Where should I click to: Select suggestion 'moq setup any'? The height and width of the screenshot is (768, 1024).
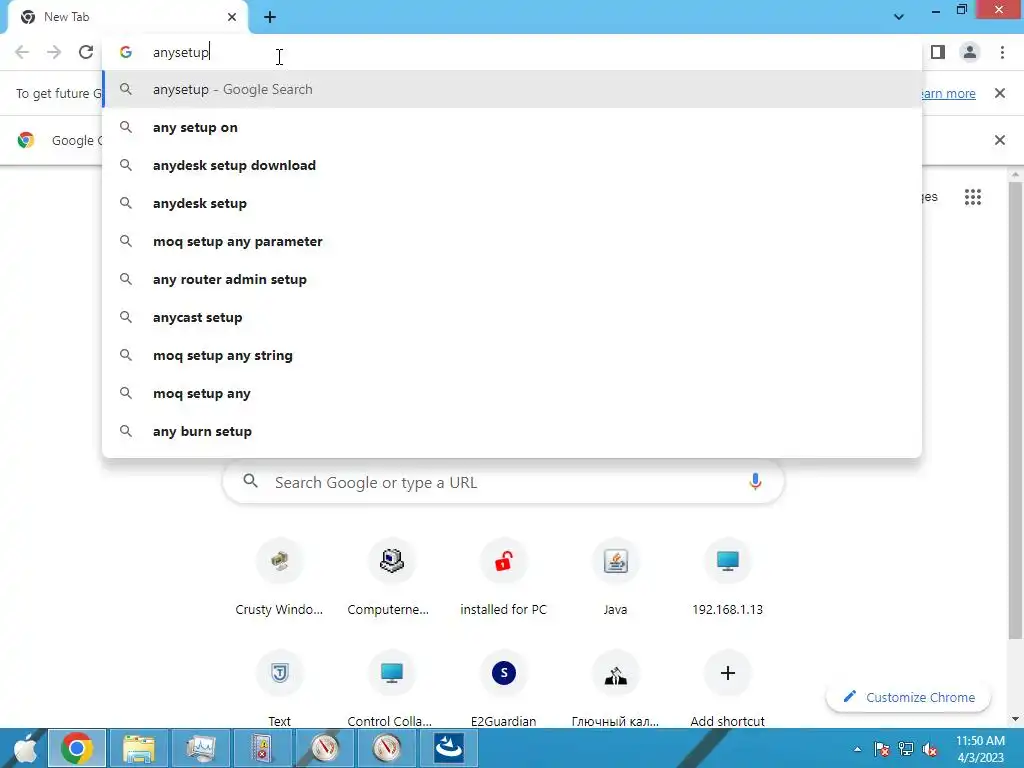tap(512, 393)
